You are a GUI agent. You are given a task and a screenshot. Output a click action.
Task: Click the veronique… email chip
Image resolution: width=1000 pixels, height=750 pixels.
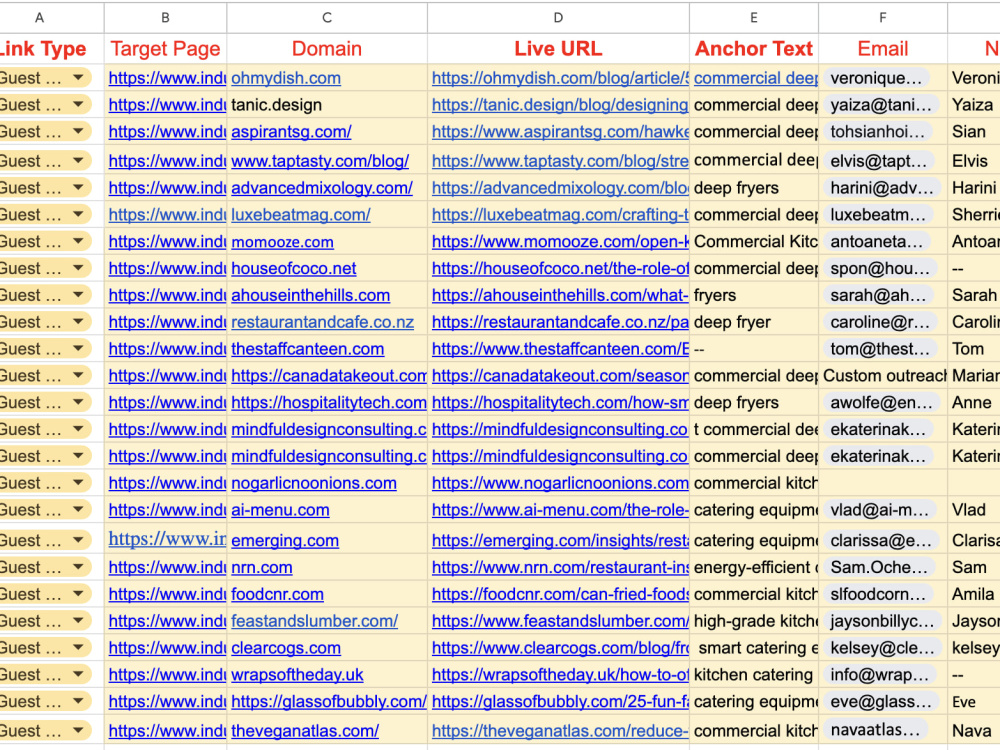(876, 78)
